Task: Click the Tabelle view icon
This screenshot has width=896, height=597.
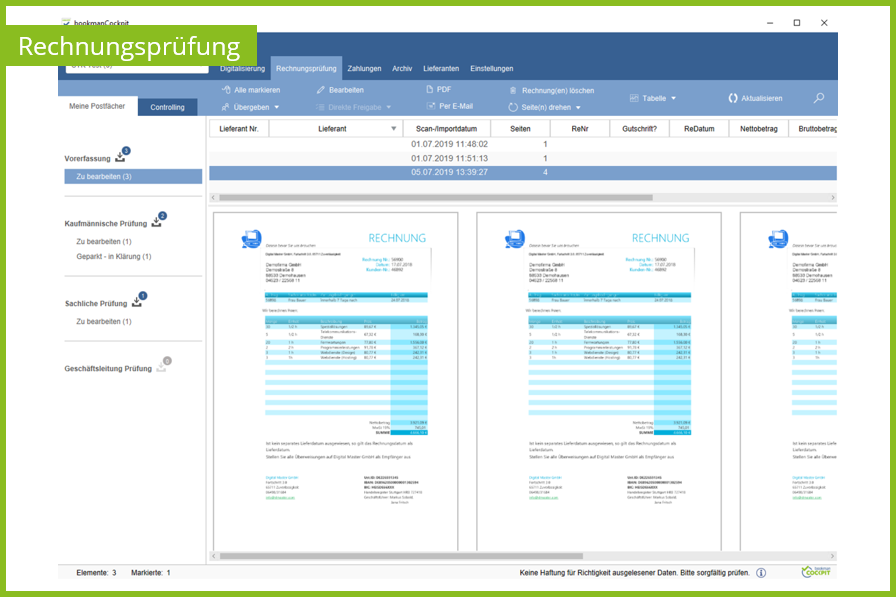Action: click(x=634, y=98)
